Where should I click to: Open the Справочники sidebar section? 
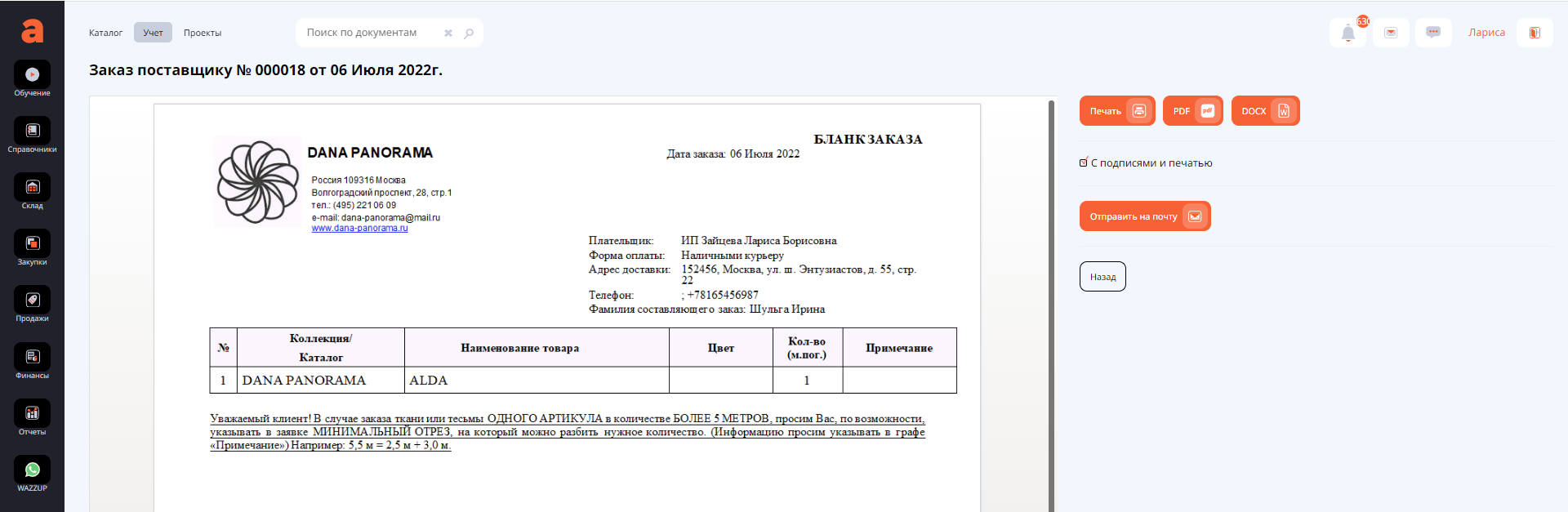pos(32,135)
